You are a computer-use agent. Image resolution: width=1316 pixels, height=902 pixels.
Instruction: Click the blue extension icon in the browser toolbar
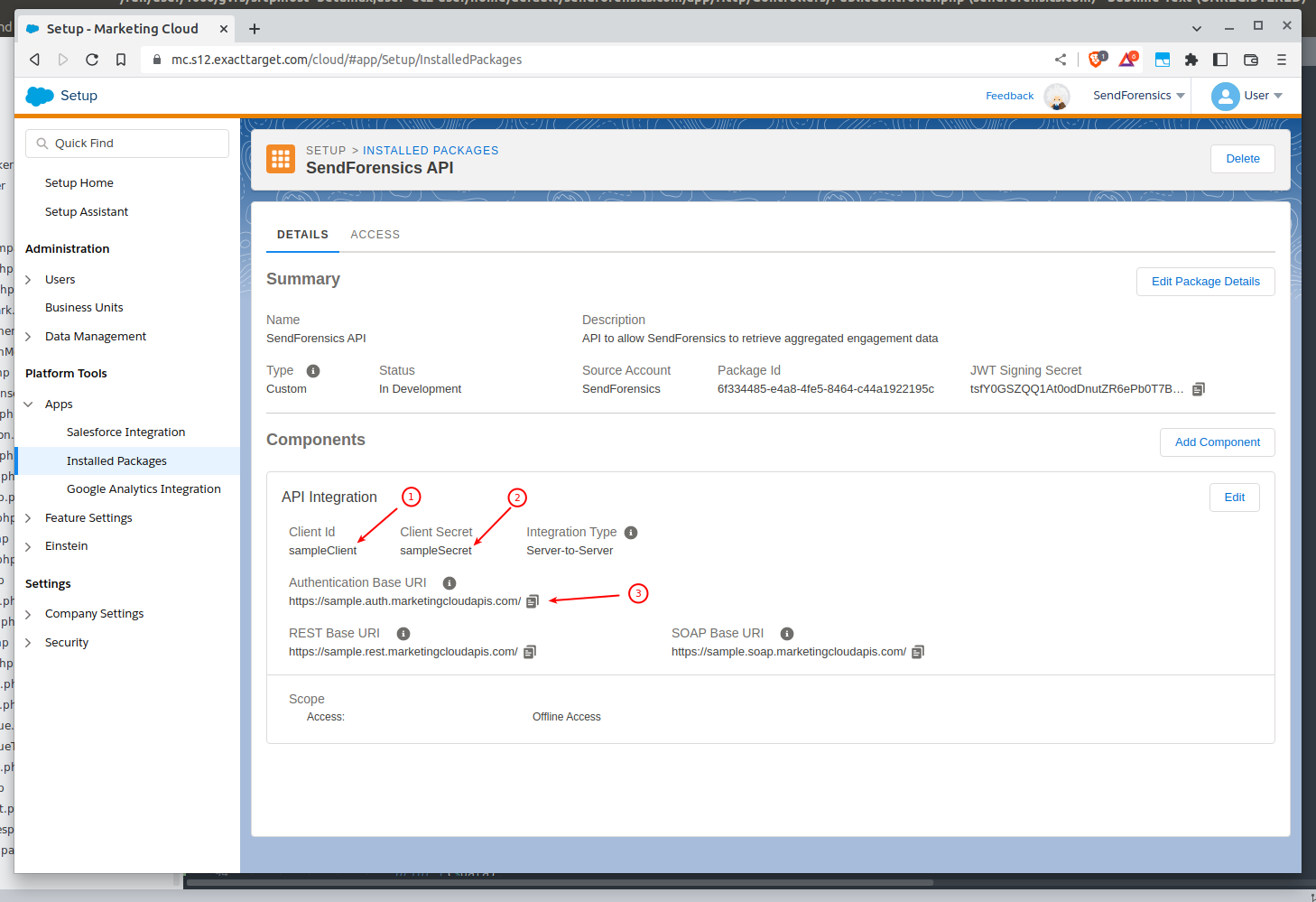click(x=1163, y=60)
